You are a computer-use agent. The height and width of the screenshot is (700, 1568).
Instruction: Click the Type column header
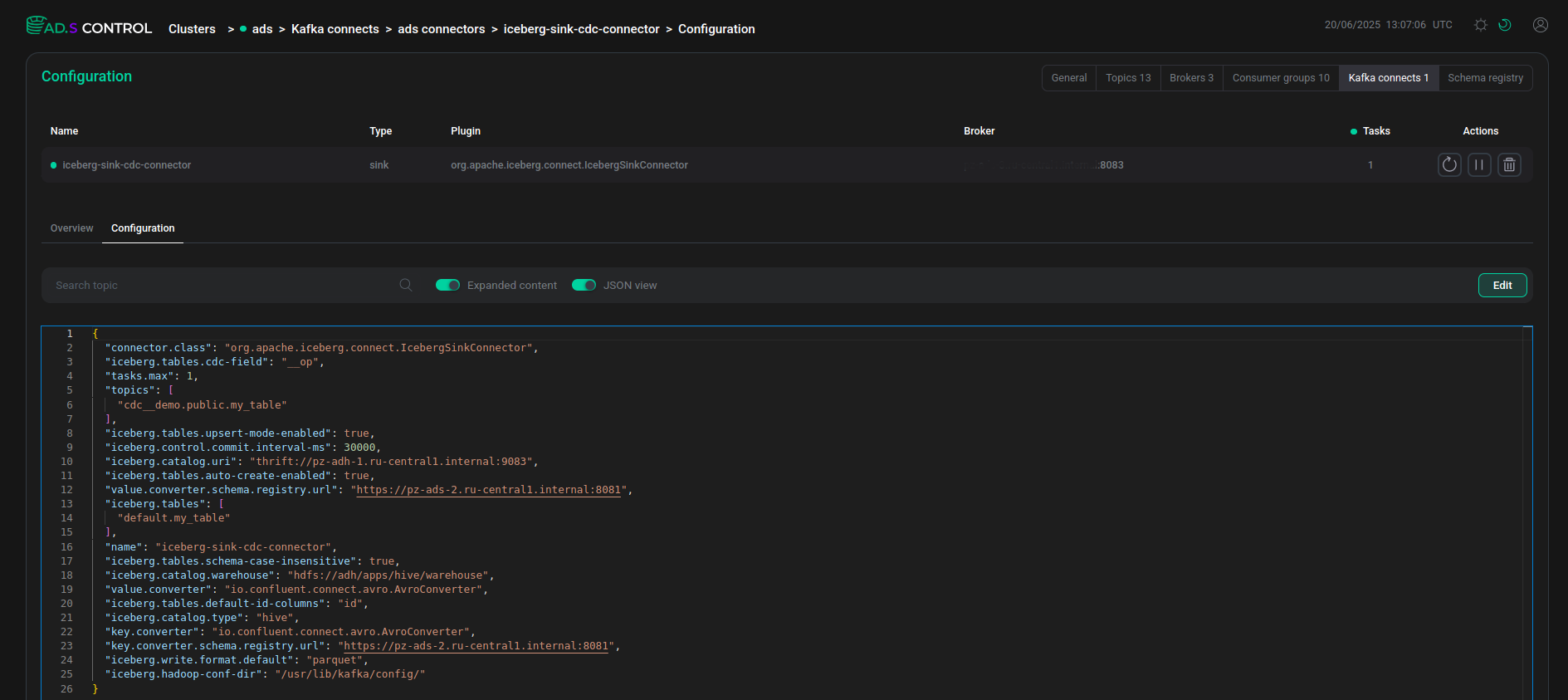click(x=381, y=131)
